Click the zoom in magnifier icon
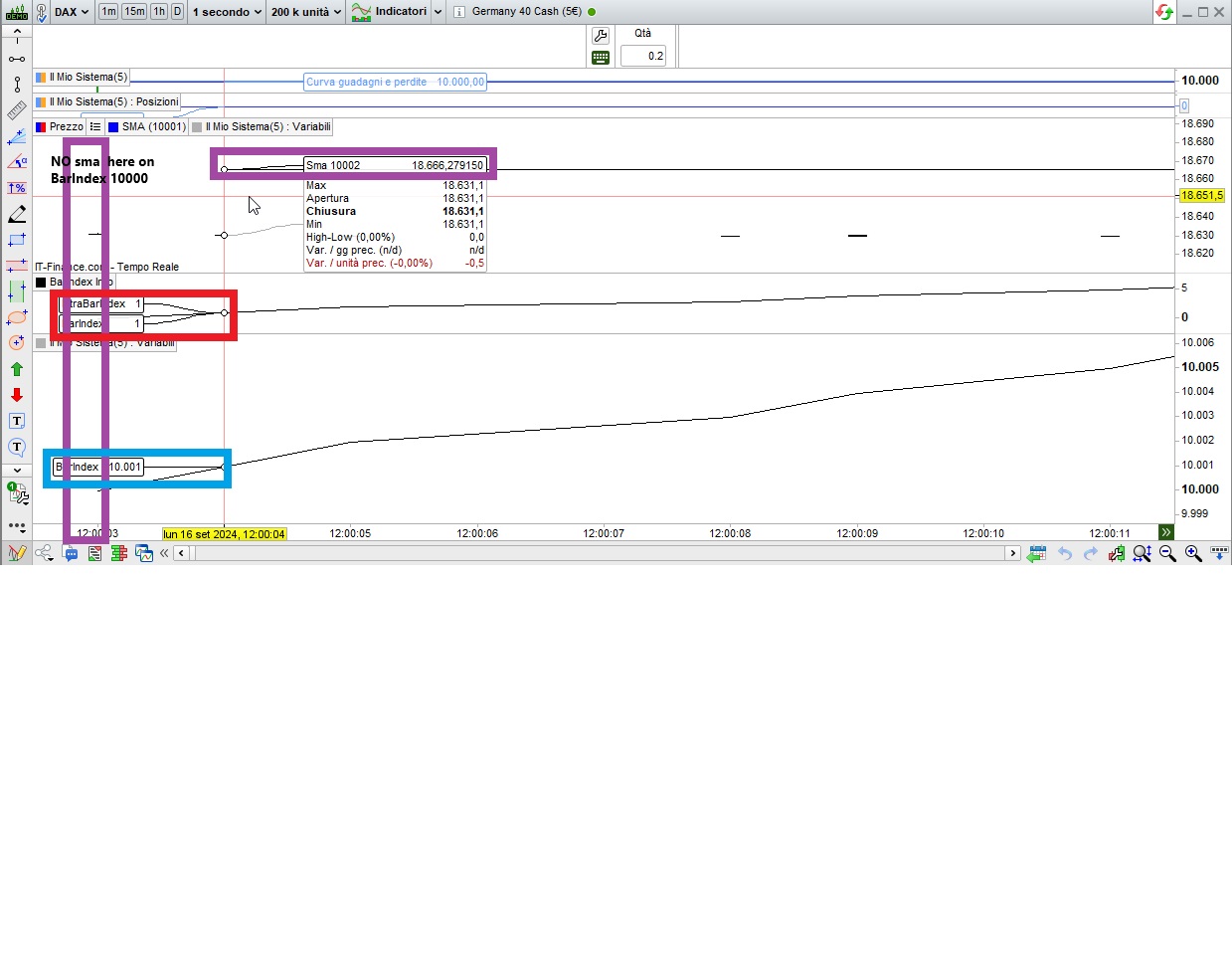 coord(1193,553)
